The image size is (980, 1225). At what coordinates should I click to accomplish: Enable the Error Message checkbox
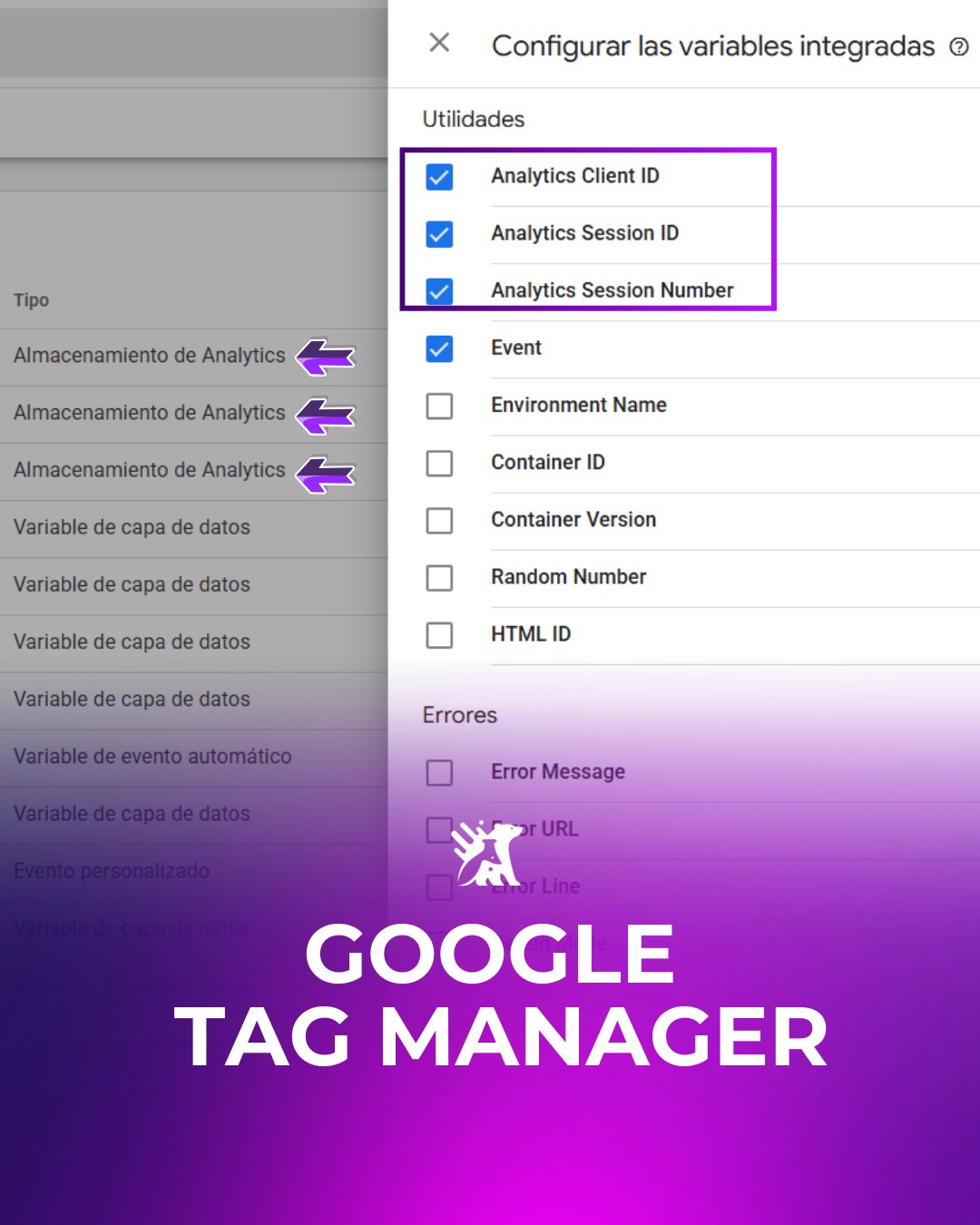coord(439,772)
